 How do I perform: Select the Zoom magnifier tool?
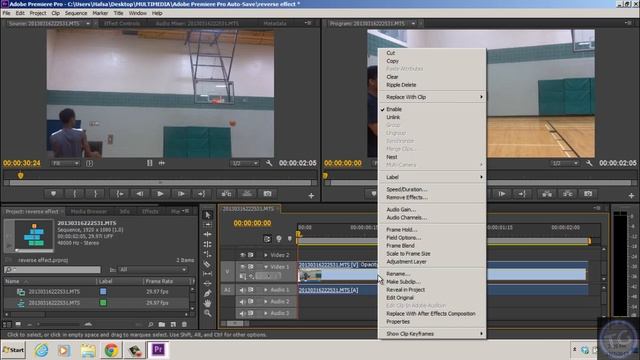(x=208, y=313)
